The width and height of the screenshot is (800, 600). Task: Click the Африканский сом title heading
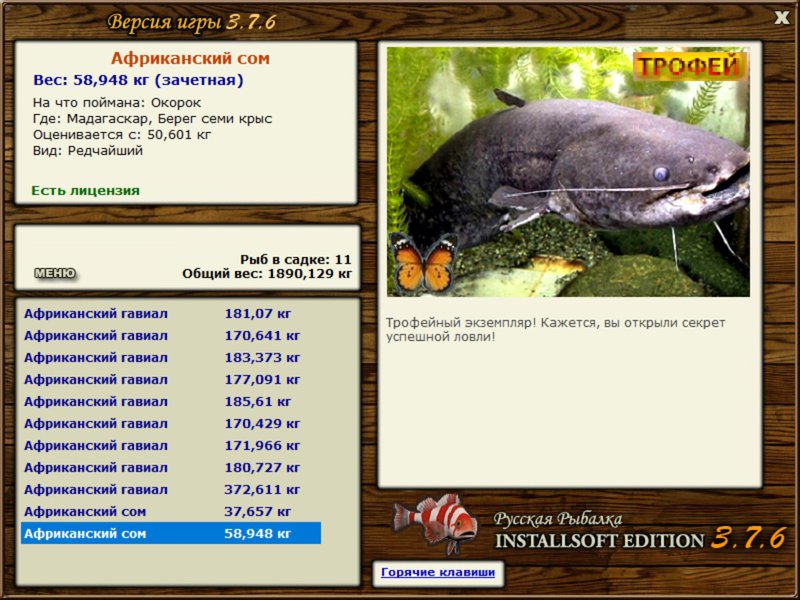(x=190, y=58)
